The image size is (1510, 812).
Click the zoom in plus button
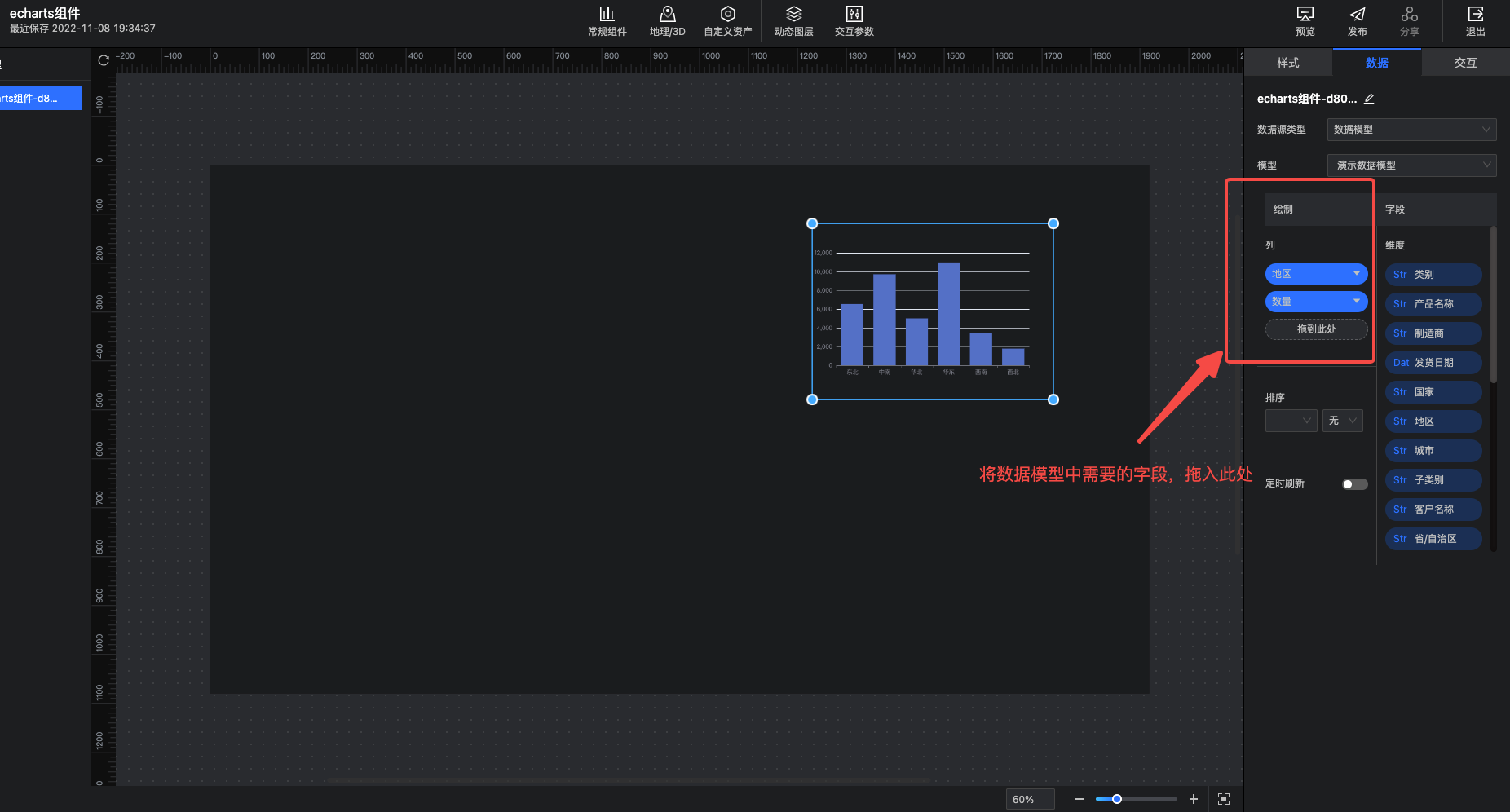coord(1193,799)
